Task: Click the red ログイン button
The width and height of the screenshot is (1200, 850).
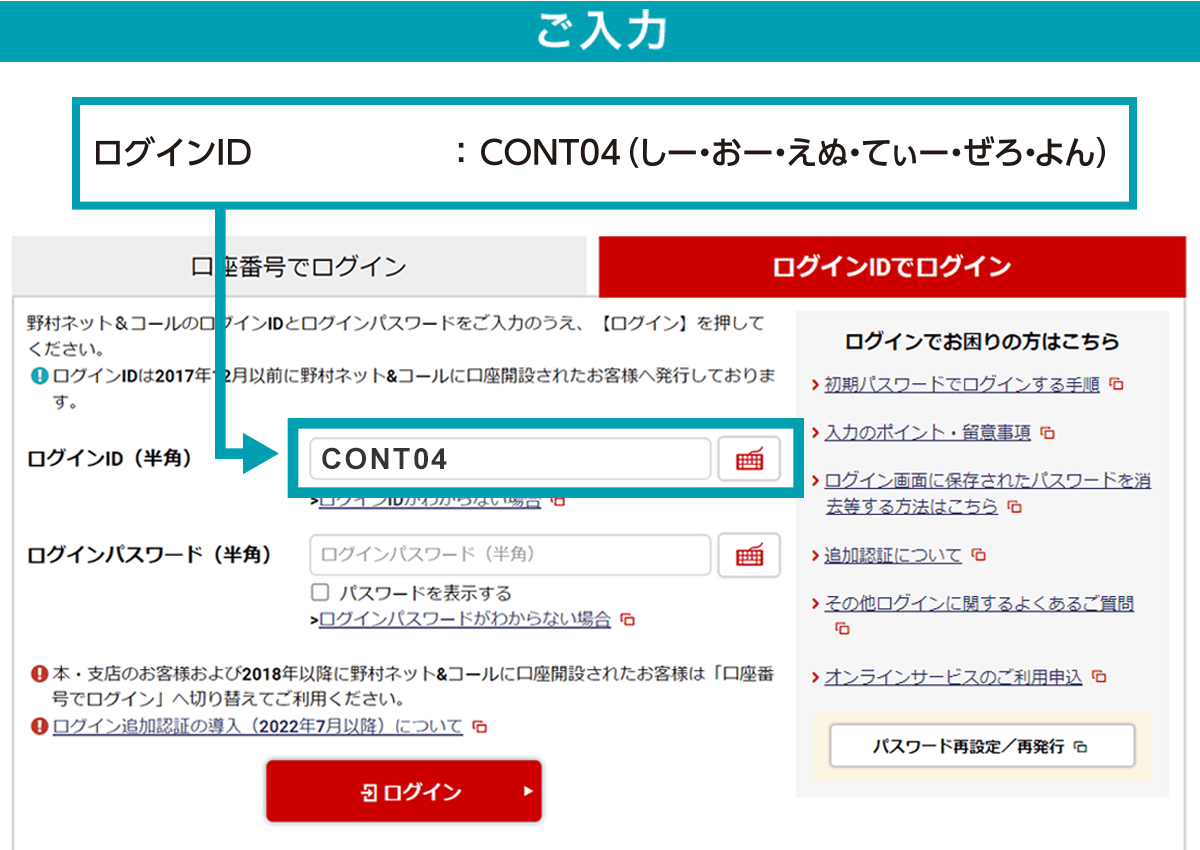Action: pyautogui.click(x=404, y=791)
